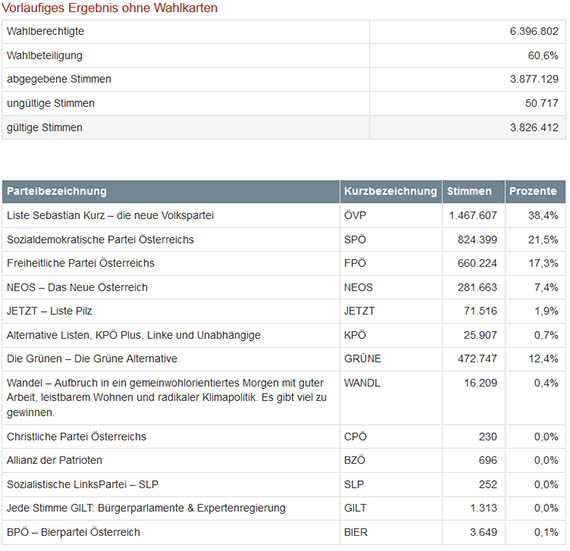570x551 pixels.
Task: Click the BPÖ – Bierpartei Österreich entry
Action: [x=73, y=532]
